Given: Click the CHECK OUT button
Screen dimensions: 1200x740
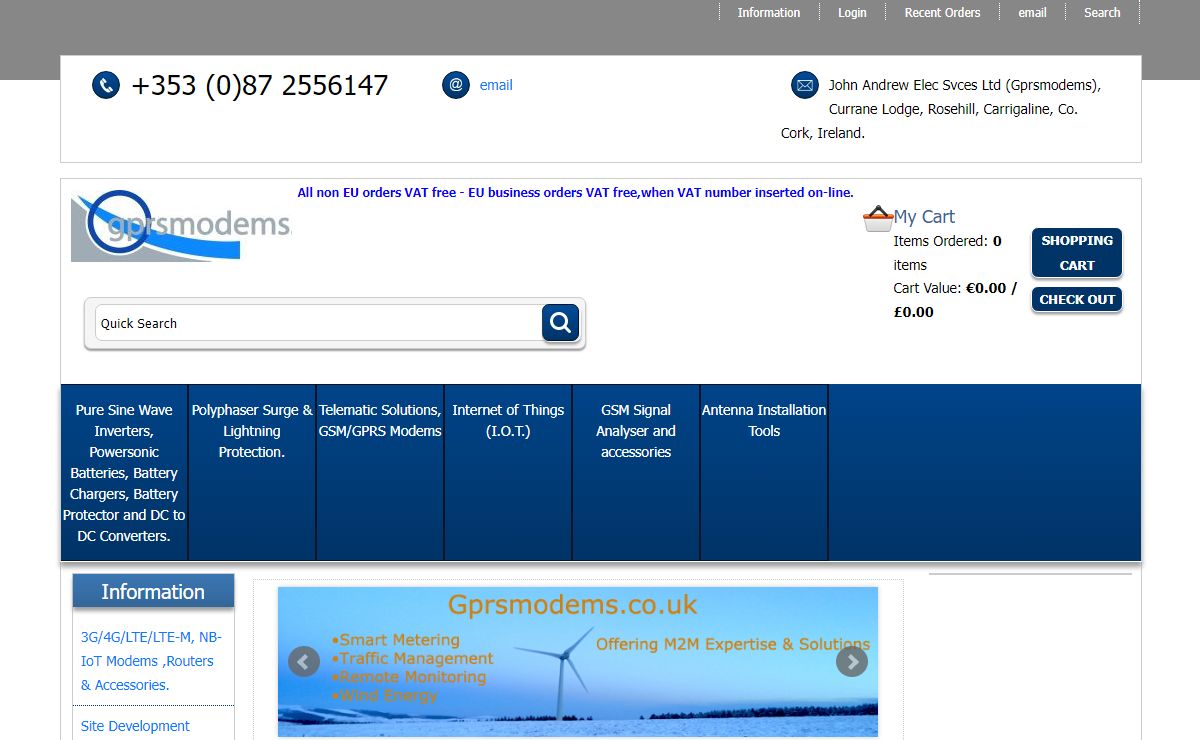Looking at the screenshot, I should tap(1077, 299).
